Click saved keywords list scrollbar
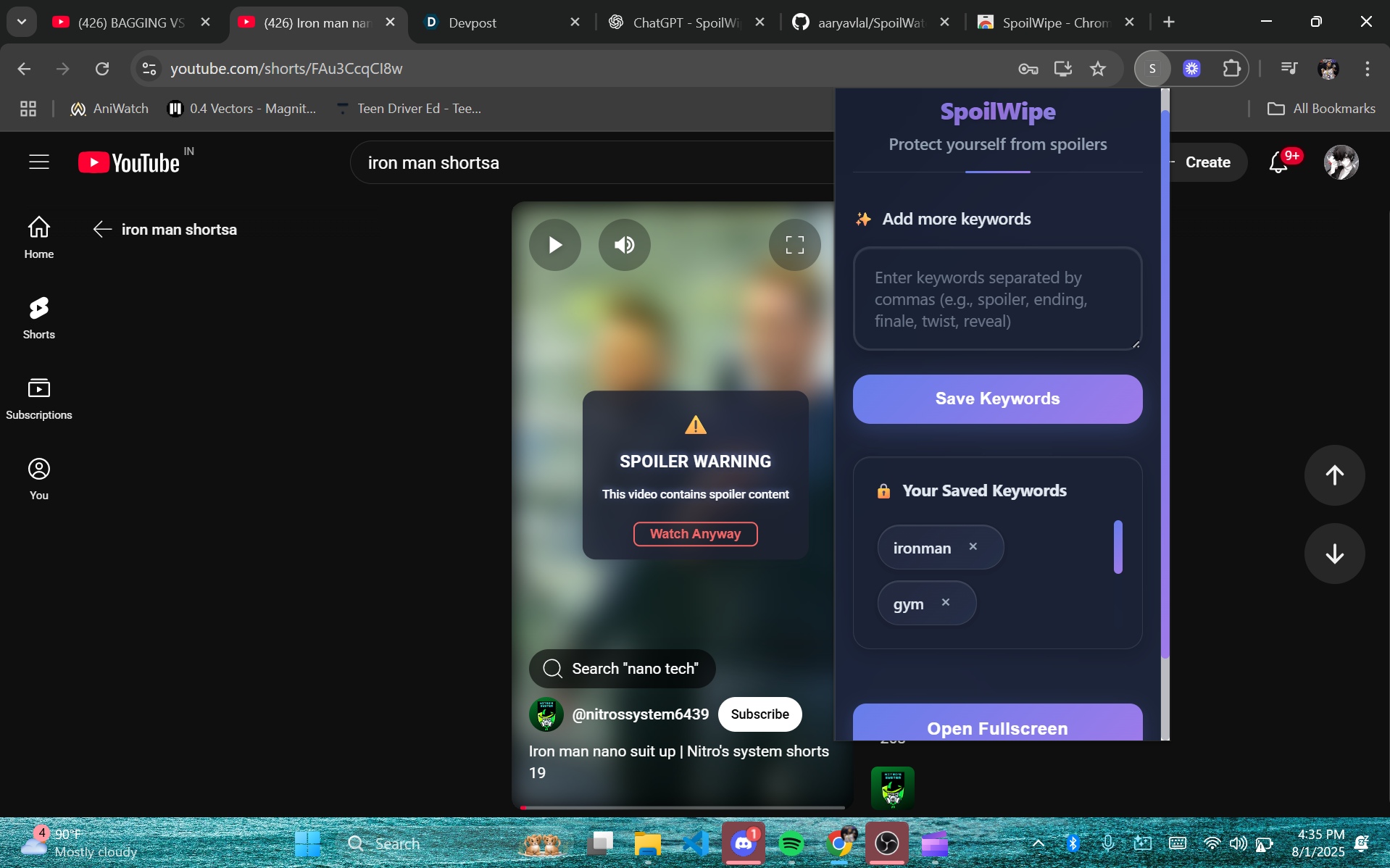Screen dimensions: 1390x868 tap(1118, 547)
